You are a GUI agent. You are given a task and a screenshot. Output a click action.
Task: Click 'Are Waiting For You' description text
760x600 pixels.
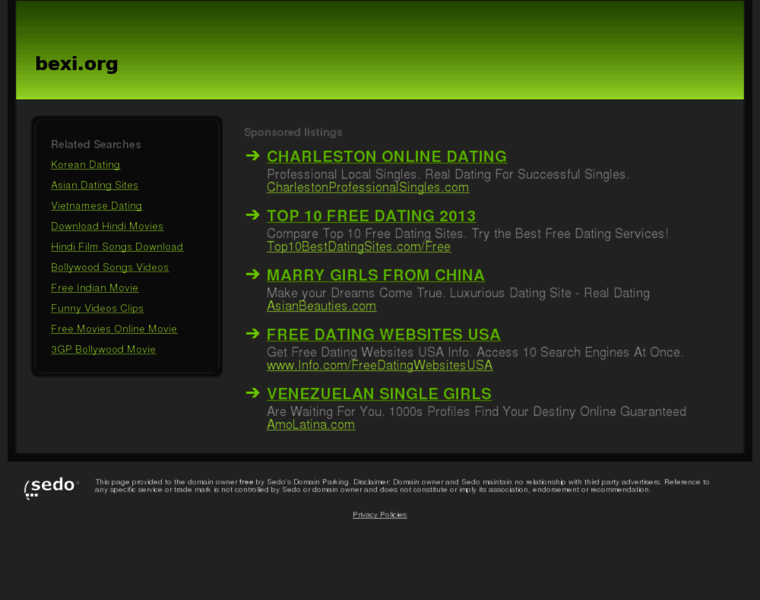[476, 411]
